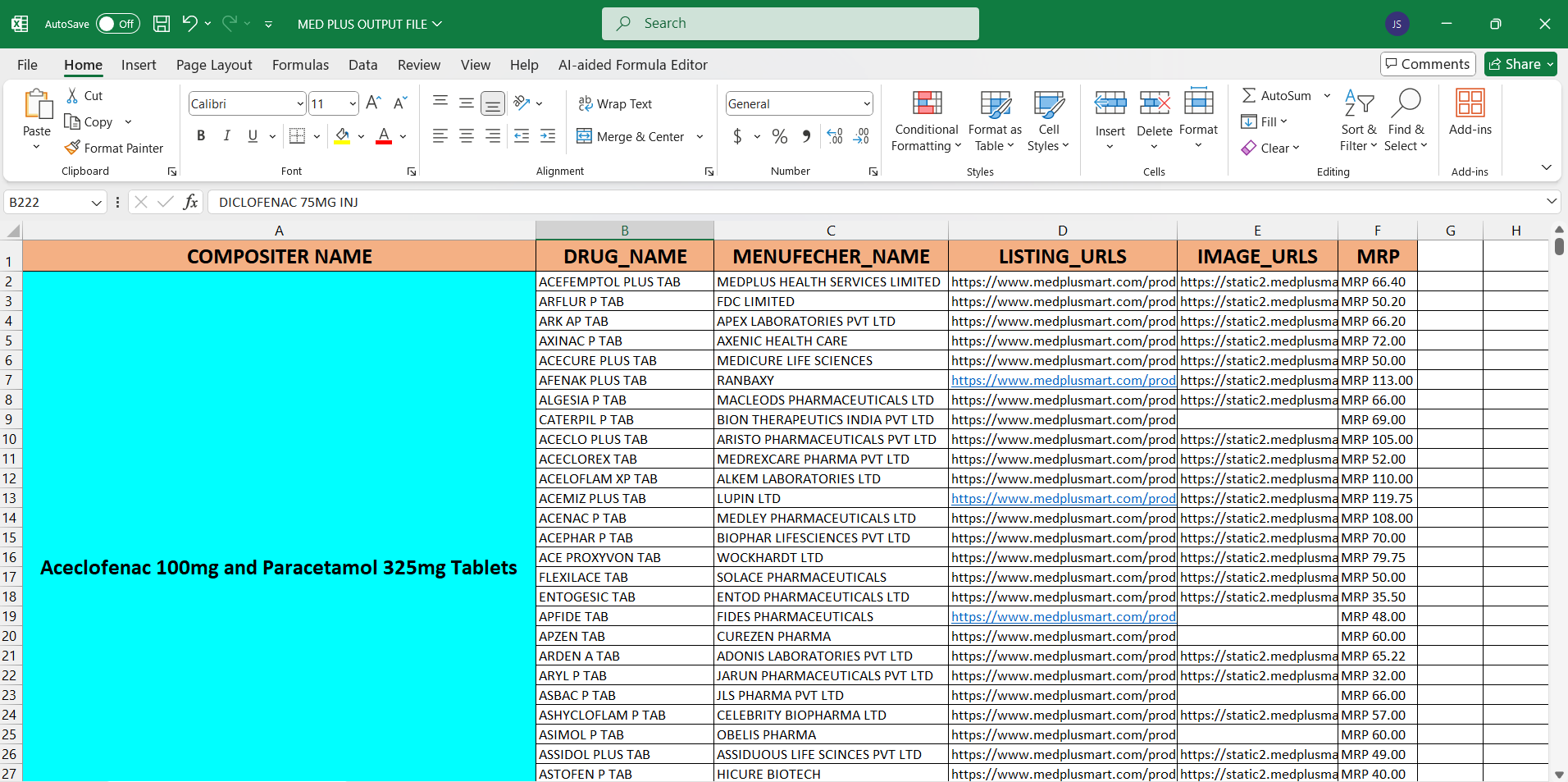Decrease font size with the smaller A icon
Image resolution: width=1568 pixels, height=782 pixels.
point(400,103)
